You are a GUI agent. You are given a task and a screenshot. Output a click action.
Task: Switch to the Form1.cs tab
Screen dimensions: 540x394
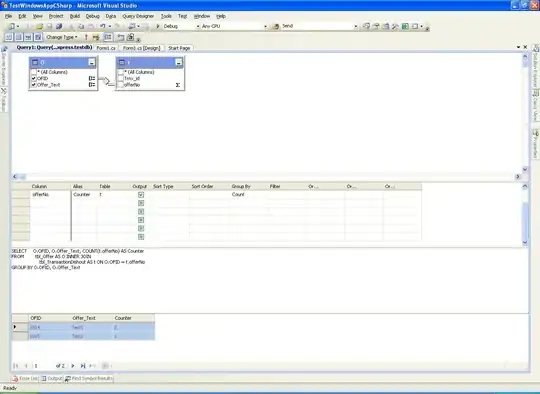[106, 48]
